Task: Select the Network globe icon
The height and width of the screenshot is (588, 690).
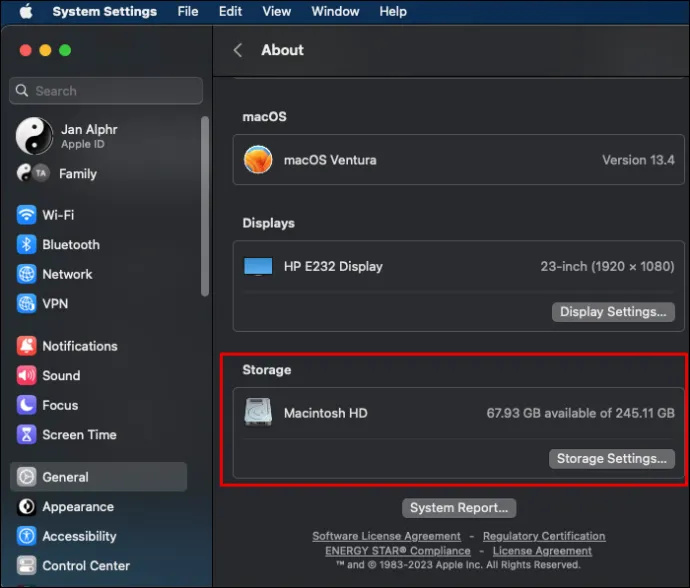Action: 26,274
